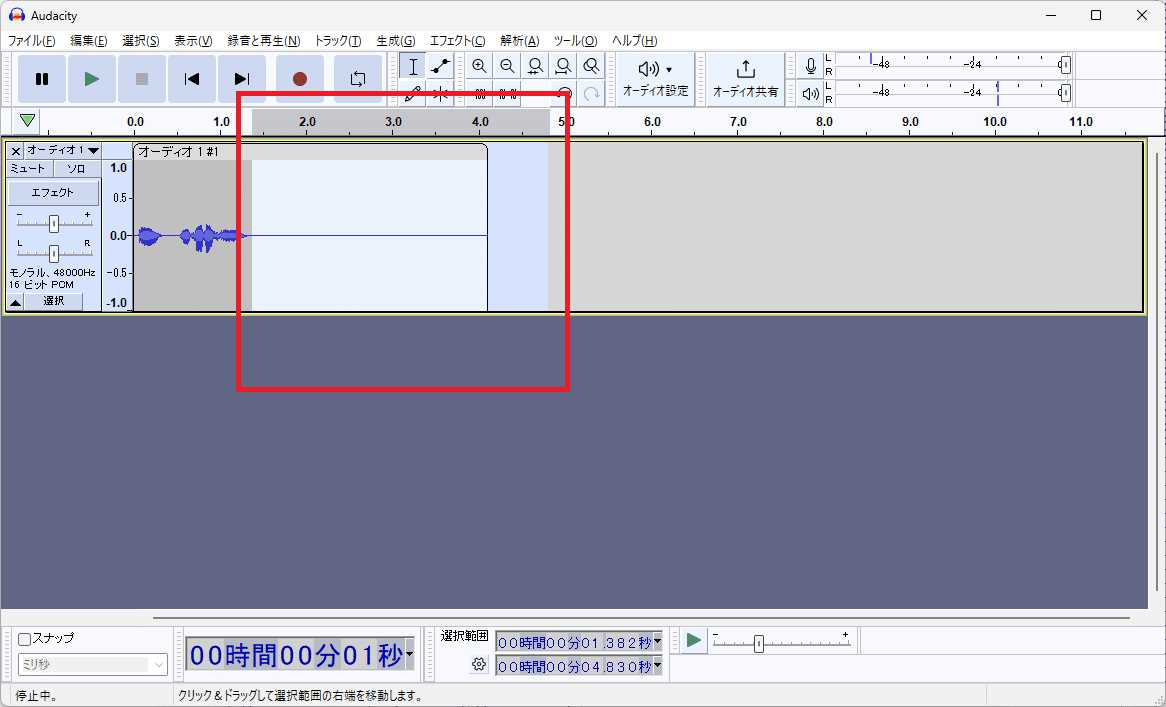
Task: Open the 編集 menu
Action: pos(88,41)
